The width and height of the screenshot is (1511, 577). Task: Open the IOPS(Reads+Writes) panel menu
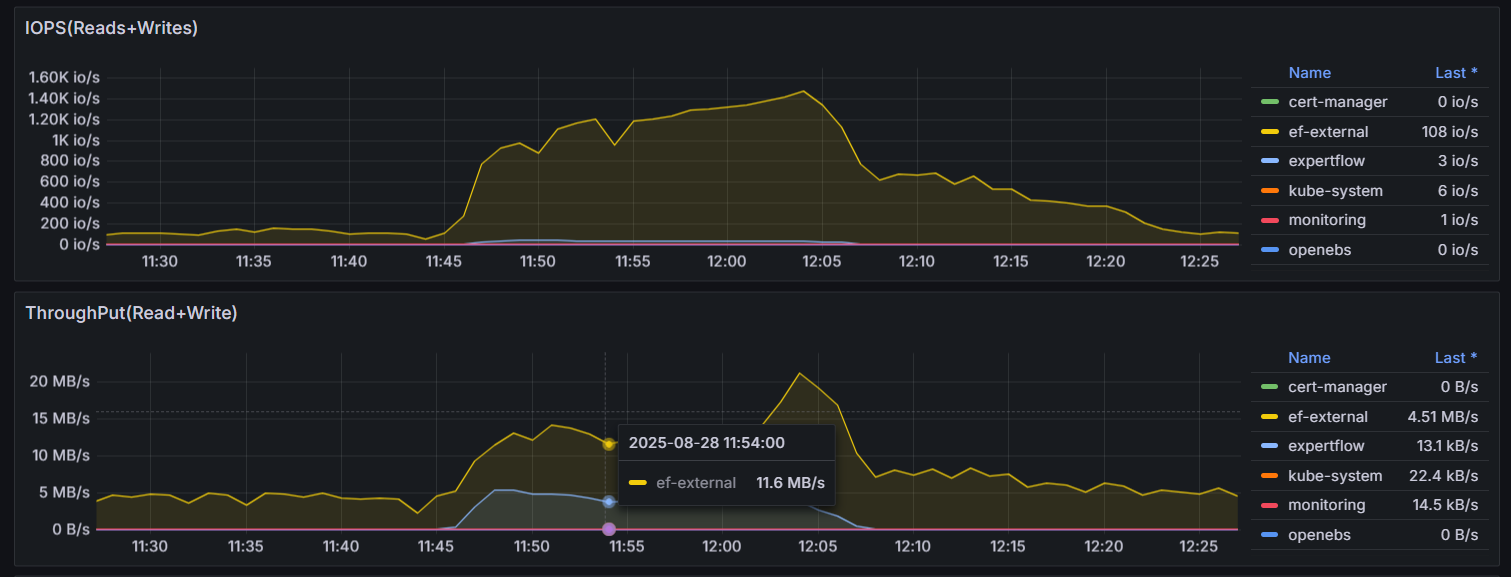coord(110,29)
